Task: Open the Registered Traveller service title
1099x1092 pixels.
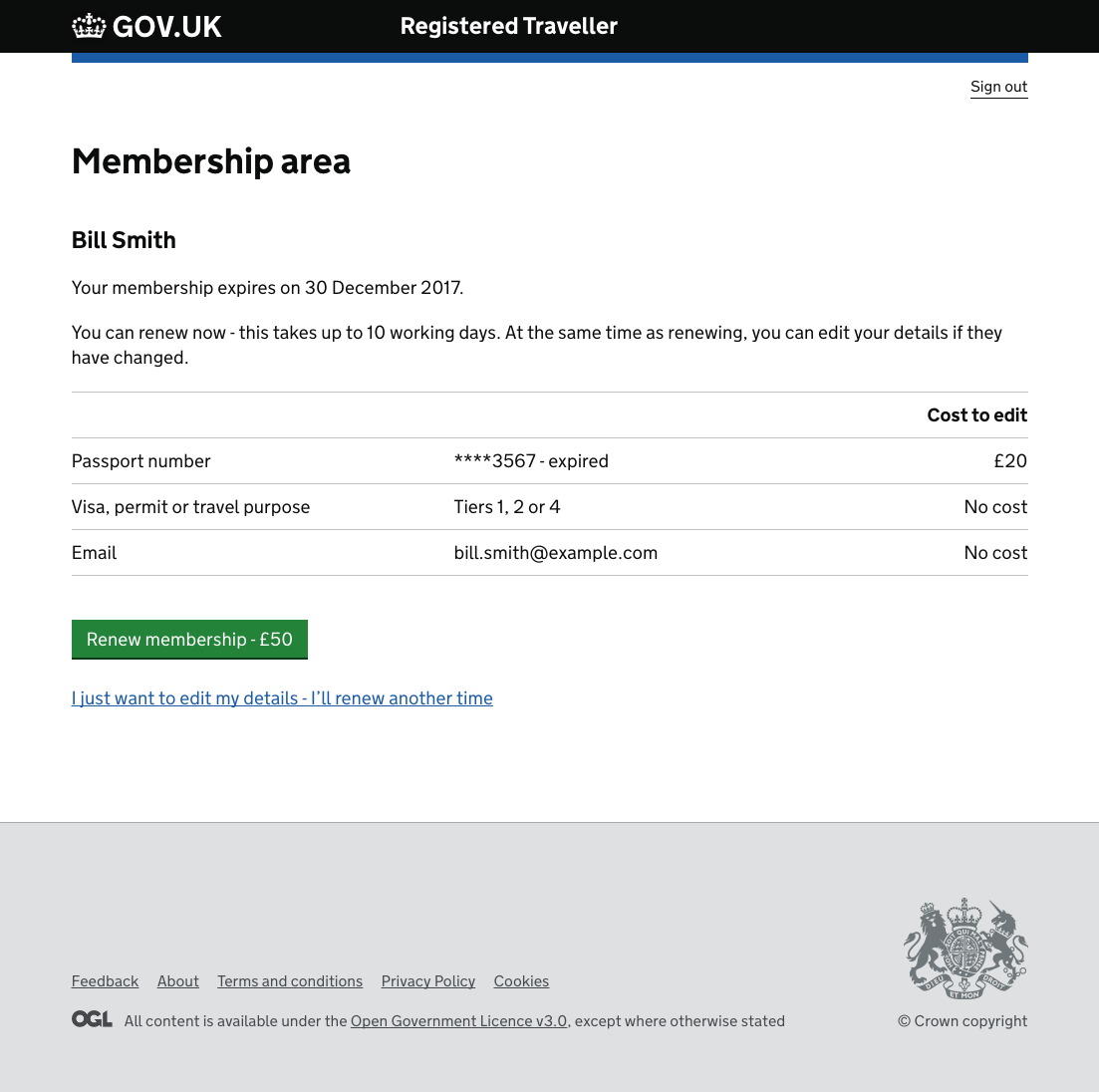Action: (508, 26)
